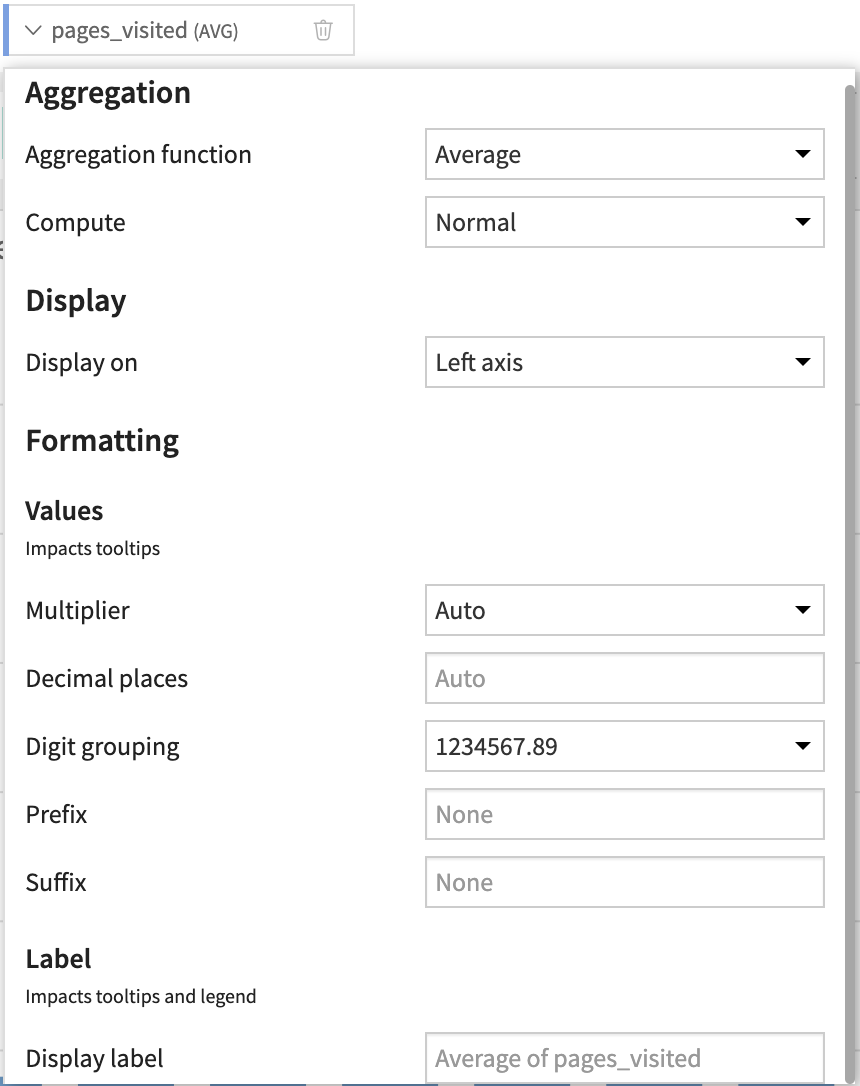Click the Compute dropdown arrow
Screen dimensions: 860x1086
click(803, 222)
